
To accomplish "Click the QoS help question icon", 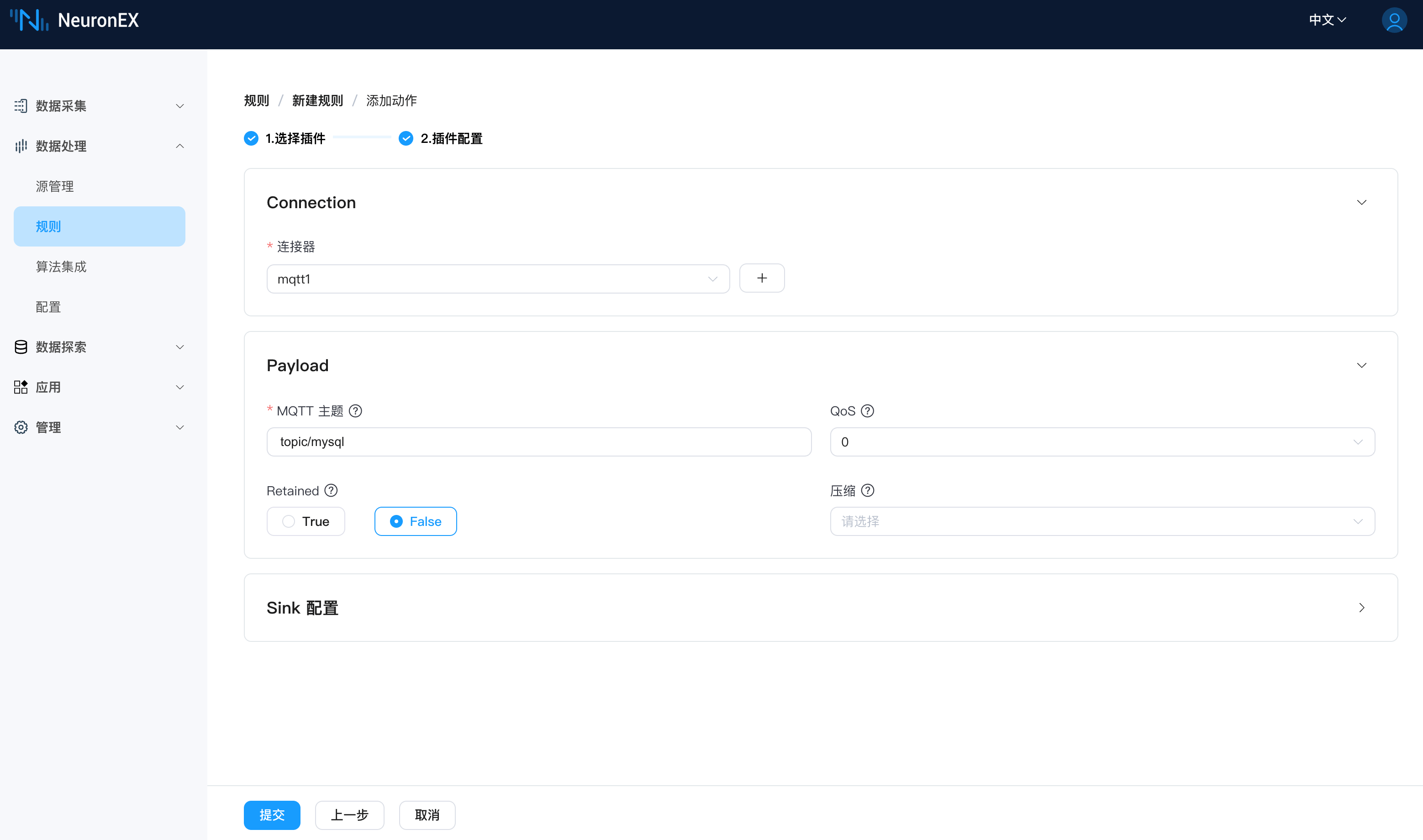I will pos(868,411).
